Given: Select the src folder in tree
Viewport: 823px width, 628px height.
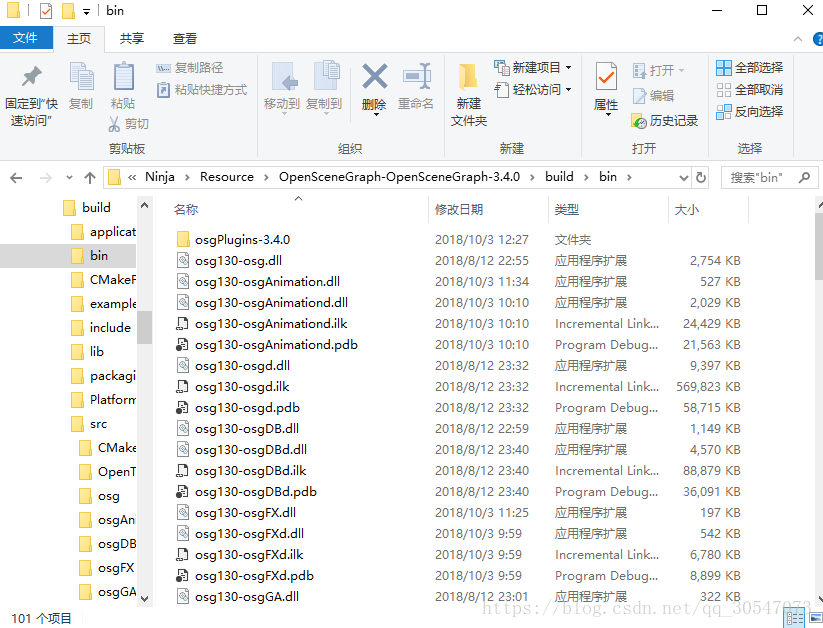Looking at the screenshot, I should click(x=98, y=424).
